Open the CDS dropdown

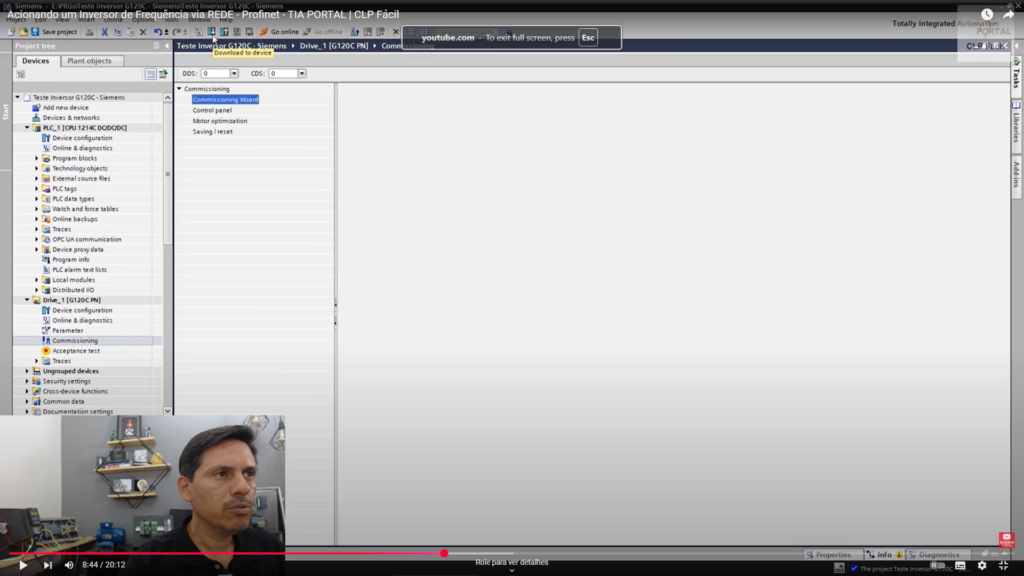302,74
